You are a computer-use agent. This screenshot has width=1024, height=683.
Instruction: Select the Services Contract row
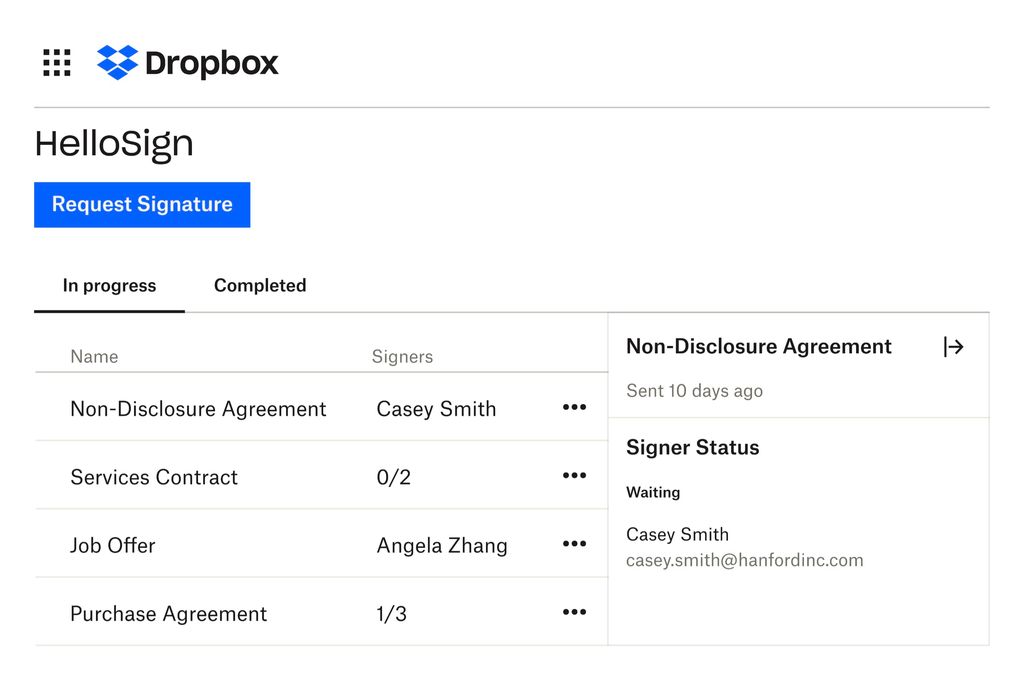pyautogui.click(x=154, y=477)
